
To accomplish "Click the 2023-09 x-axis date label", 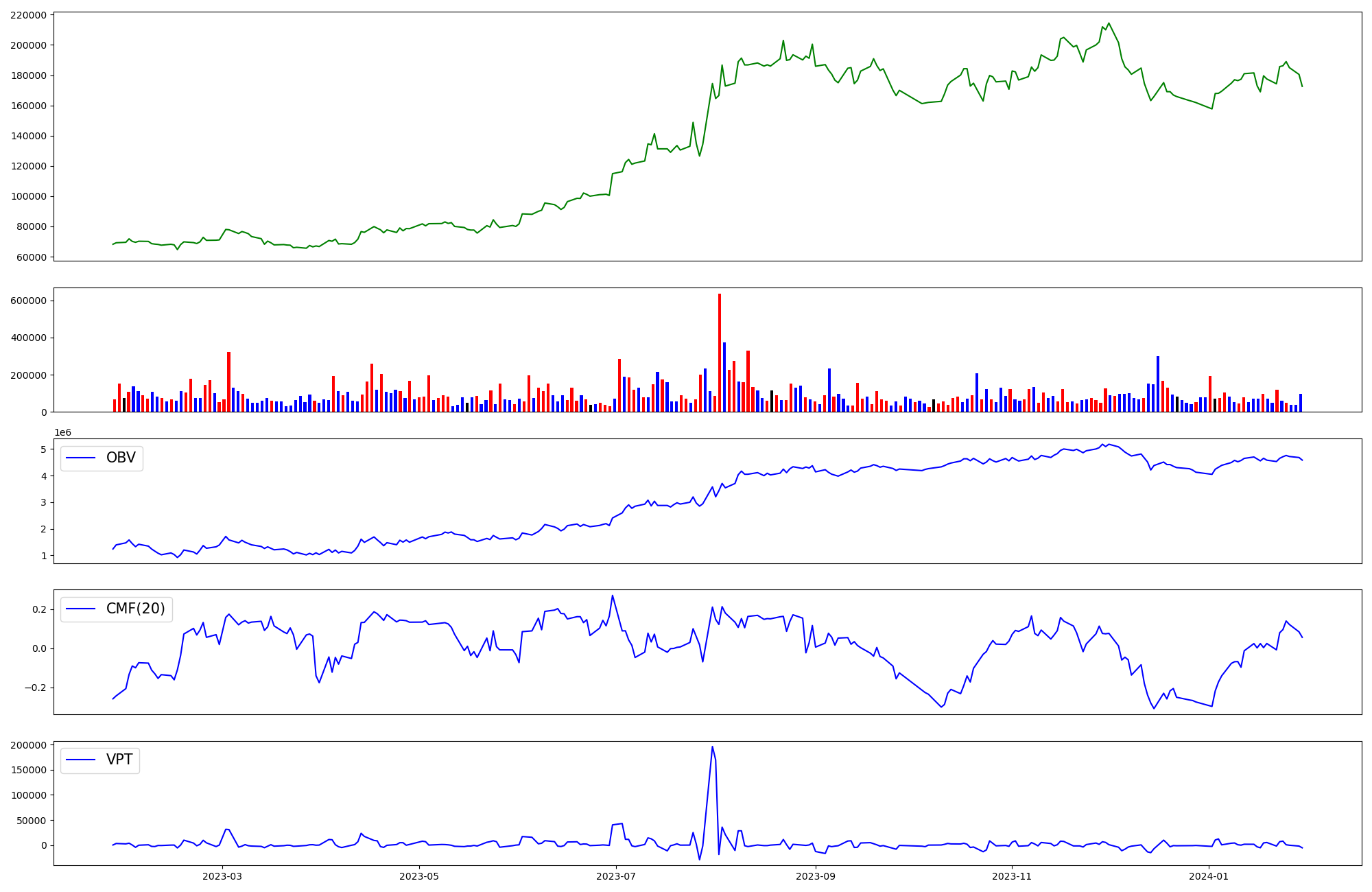I will (816, 876).
